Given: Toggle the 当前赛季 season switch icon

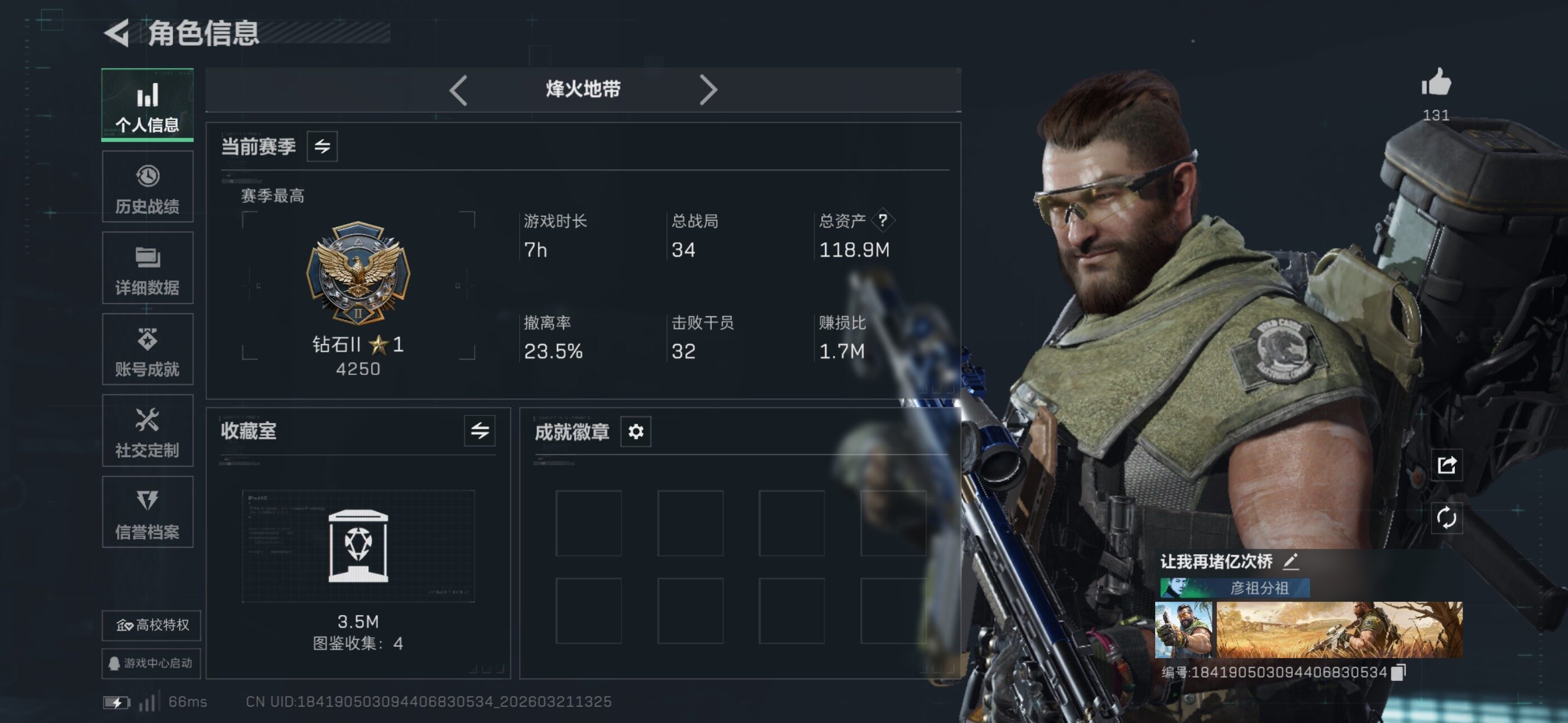Looking at the screenshot, I should pyautogui.click(x=322, y=146).
